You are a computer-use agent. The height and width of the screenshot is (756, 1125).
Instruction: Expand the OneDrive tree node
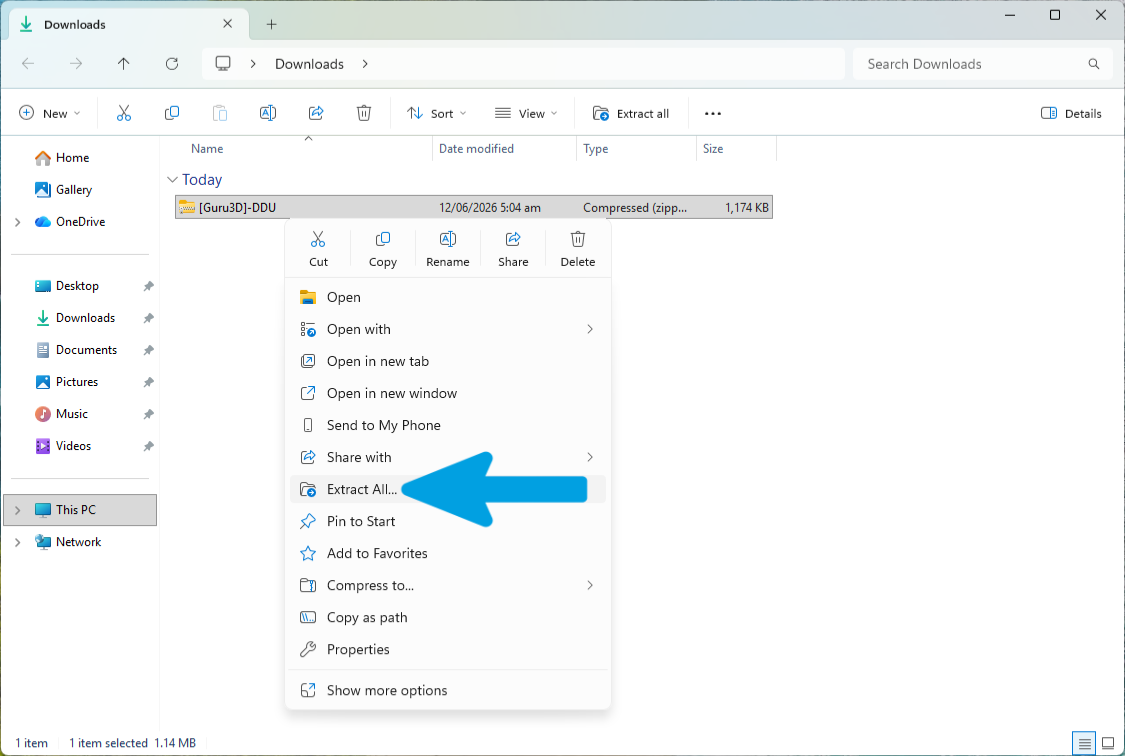click(x=17, y=222)
